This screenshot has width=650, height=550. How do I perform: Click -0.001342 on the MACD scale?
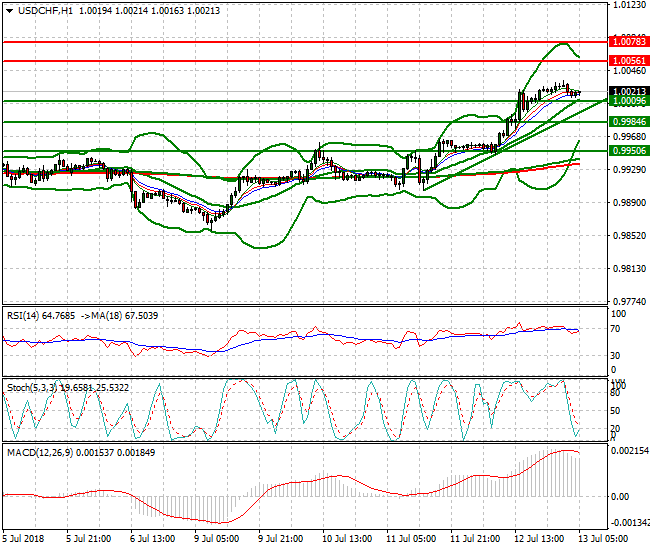pos(630,522)
